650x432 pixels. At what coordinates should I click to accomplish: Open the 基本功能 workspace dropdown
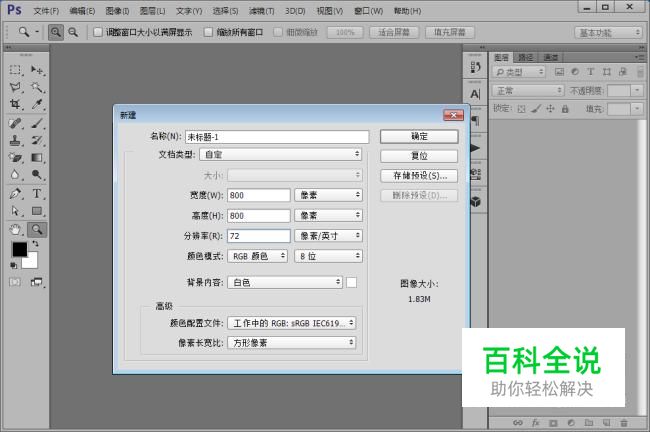click(608, 32)
